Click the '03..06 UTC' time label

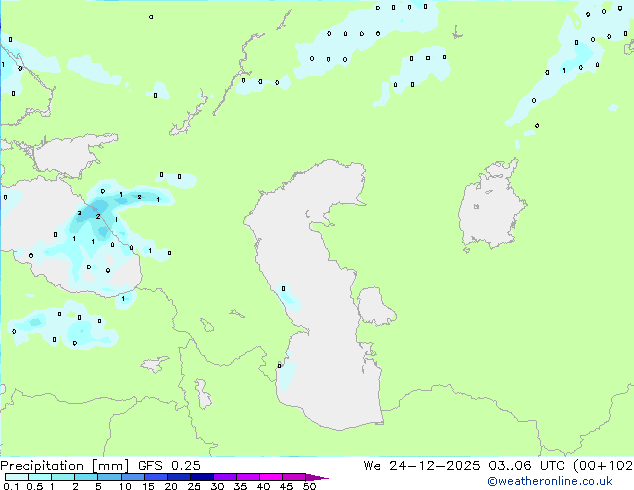[526, 466]
